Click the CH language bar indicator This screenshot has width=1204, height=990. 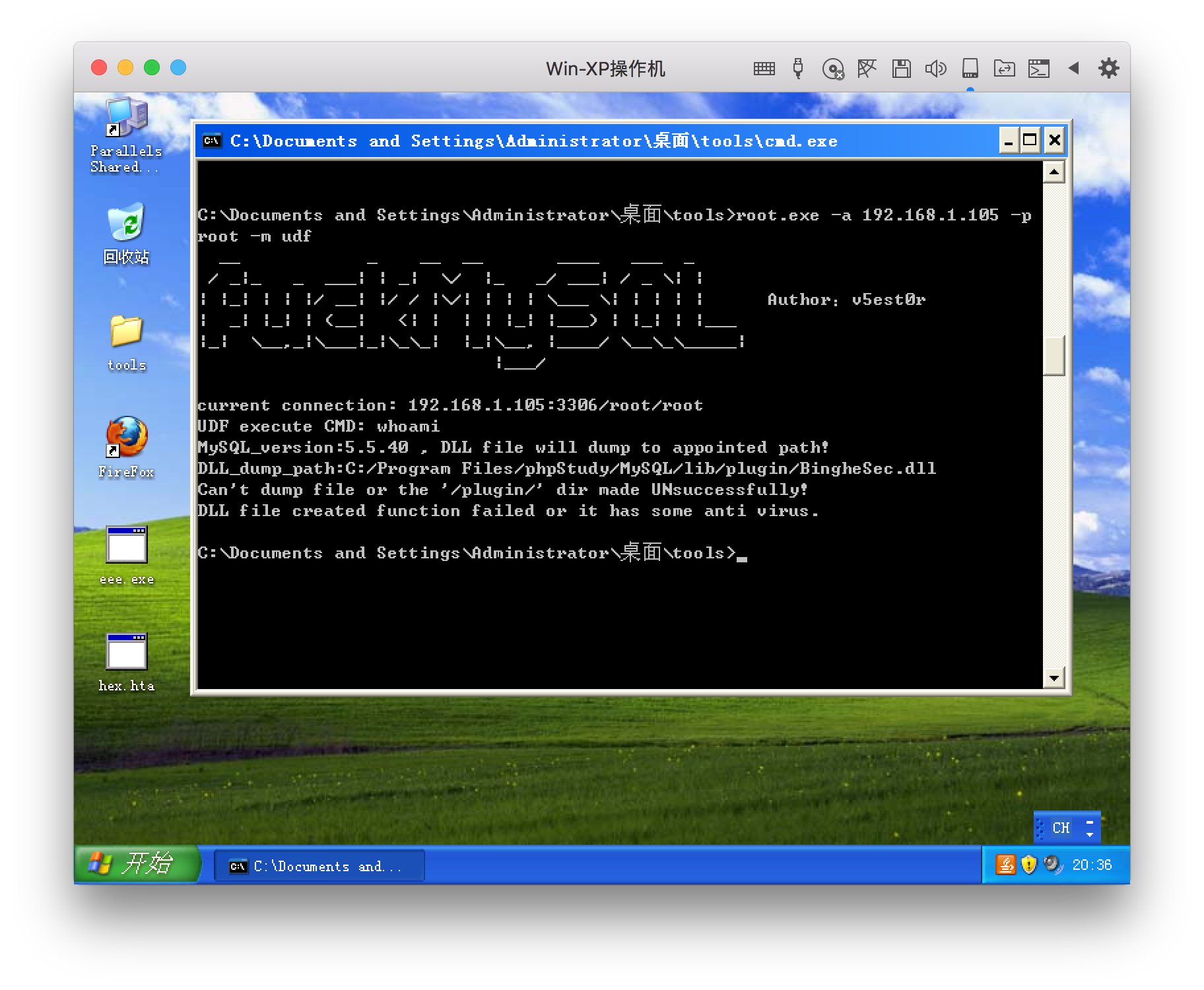click(1061, 828)
